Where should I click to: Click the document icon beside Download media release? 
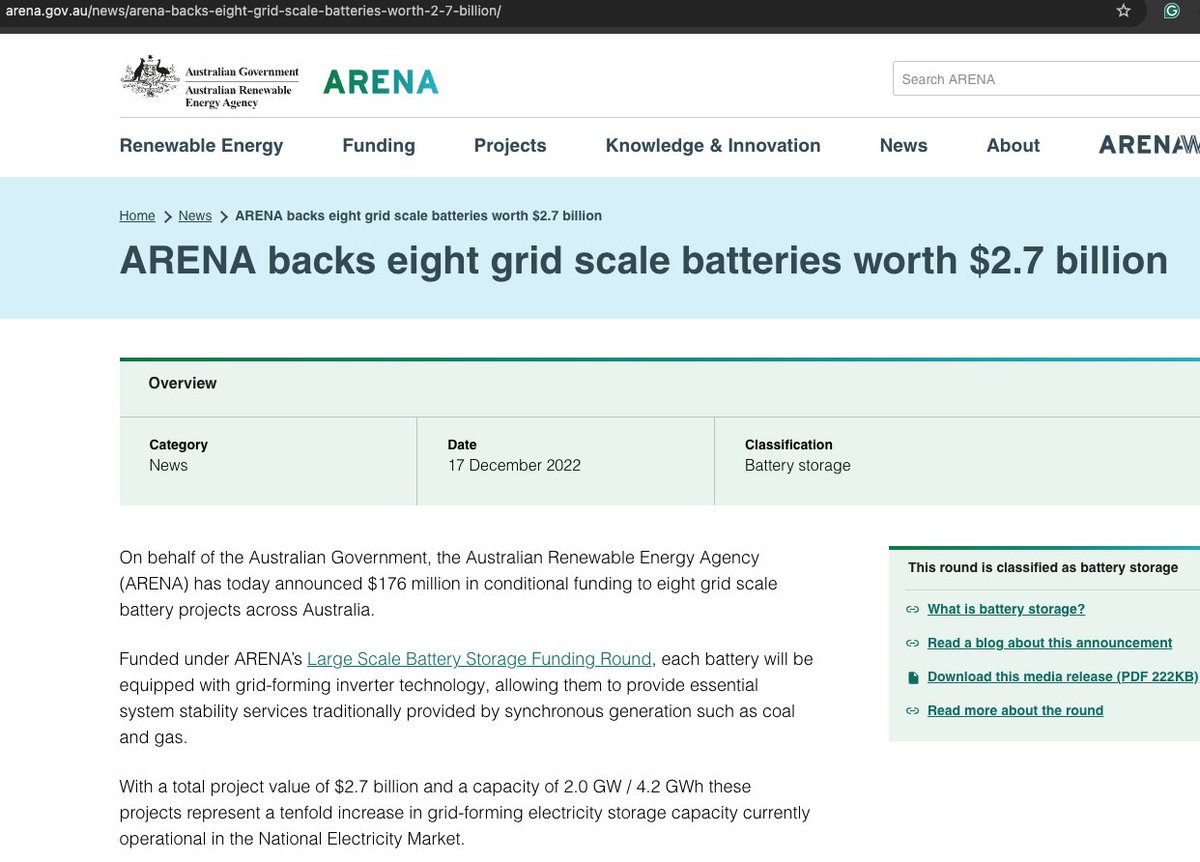(x=912, y=677)
